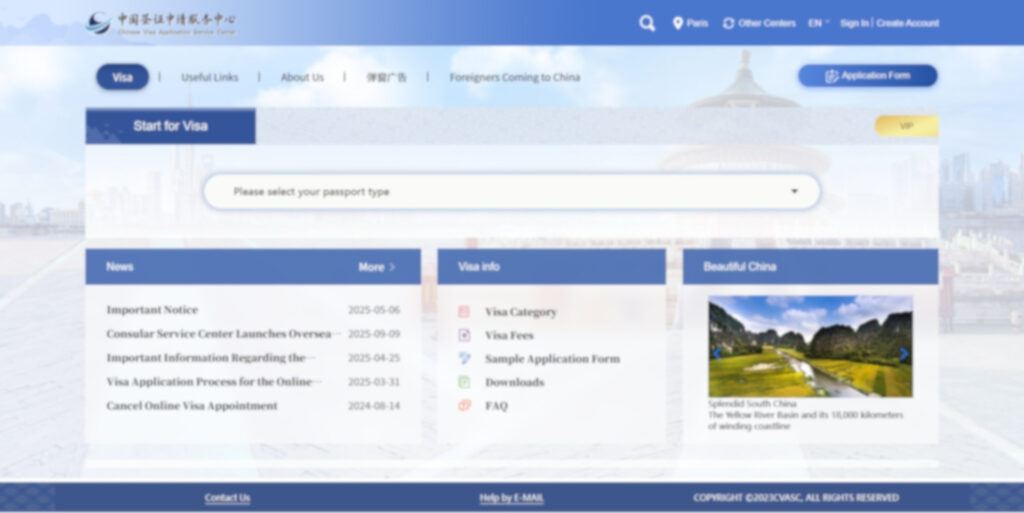Click the Beautiful China panel header
Screen dimensions: 1024x513
810,266
